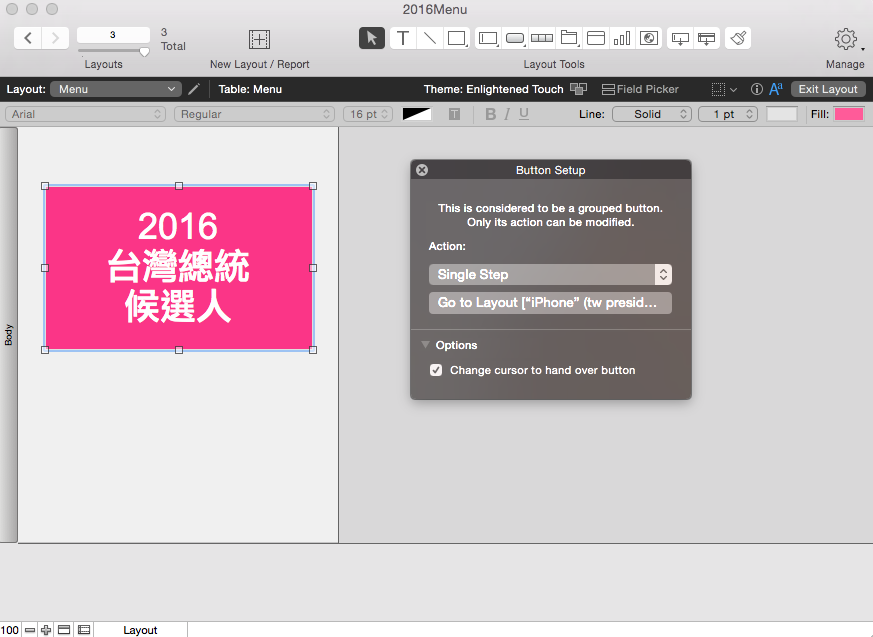Screen dimensions: 873x637
Task: Open the Layout Menu dropdown
Action: pyautogui.click(x=116, y=89)
